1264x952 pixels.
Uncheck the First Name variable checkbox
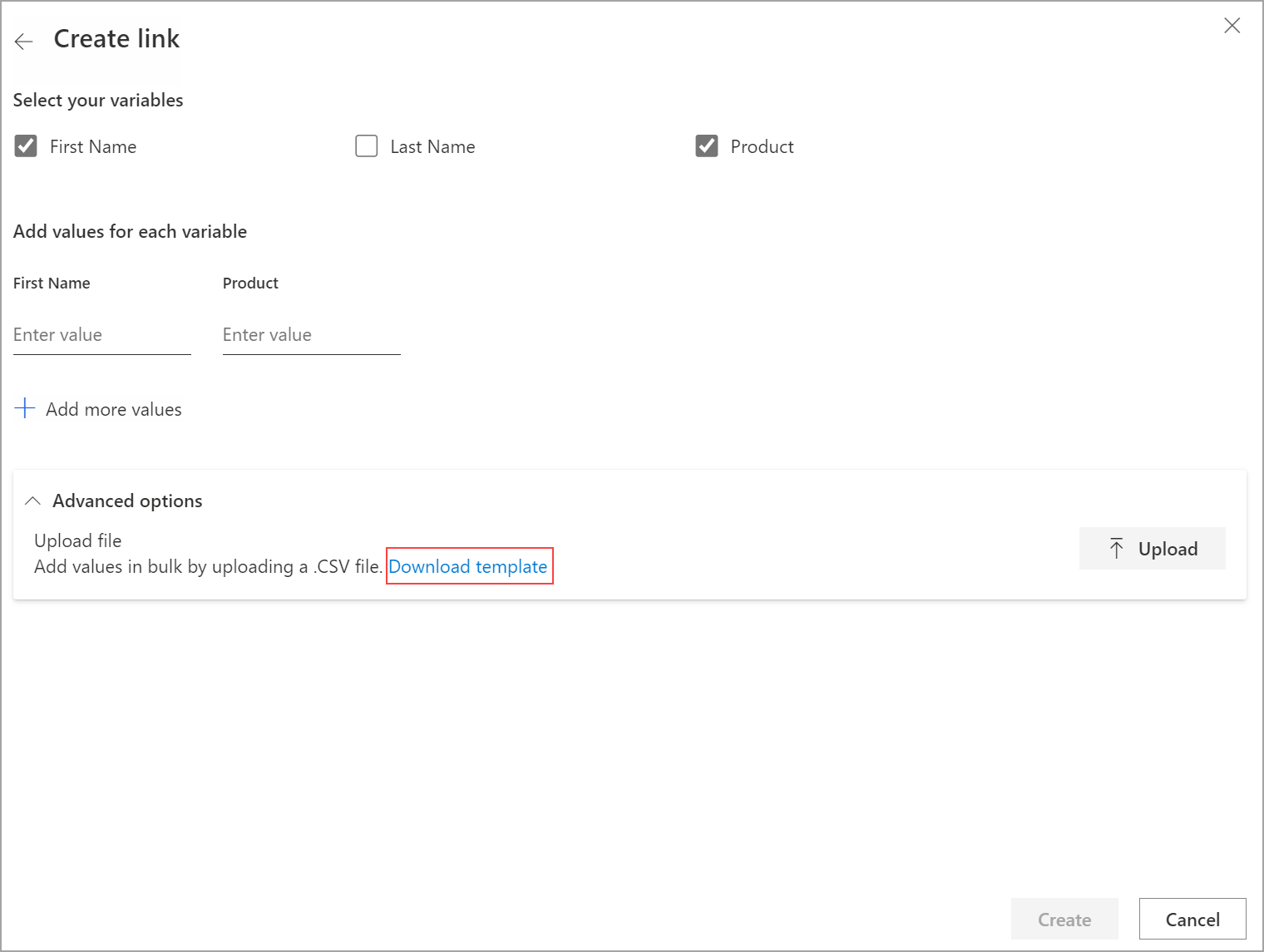click(26, 146)
